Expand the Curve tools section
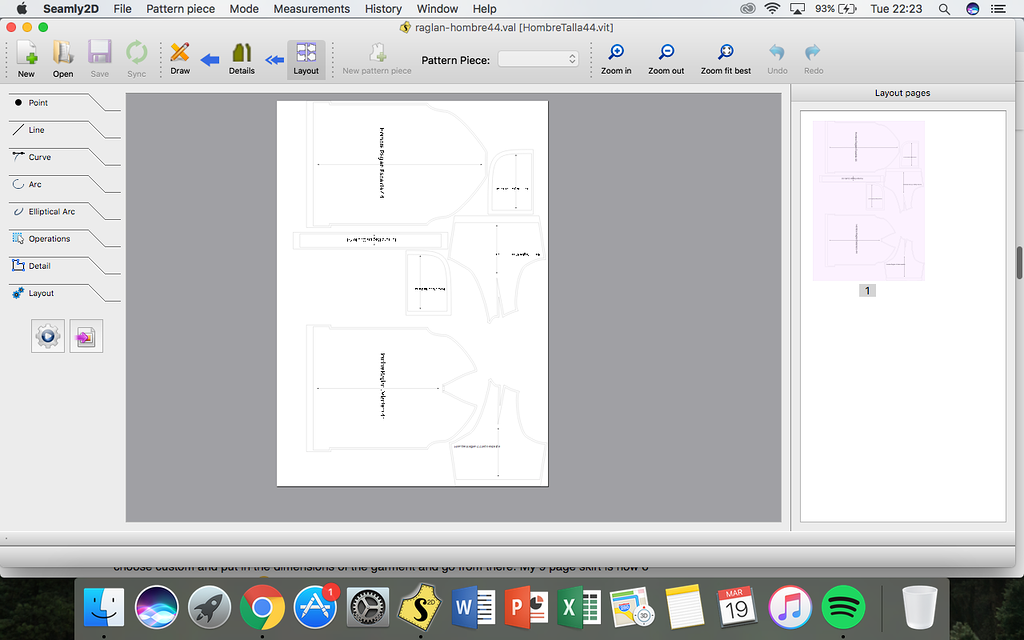The height and width of the screenshot is (640, 1024). [40, 157]
